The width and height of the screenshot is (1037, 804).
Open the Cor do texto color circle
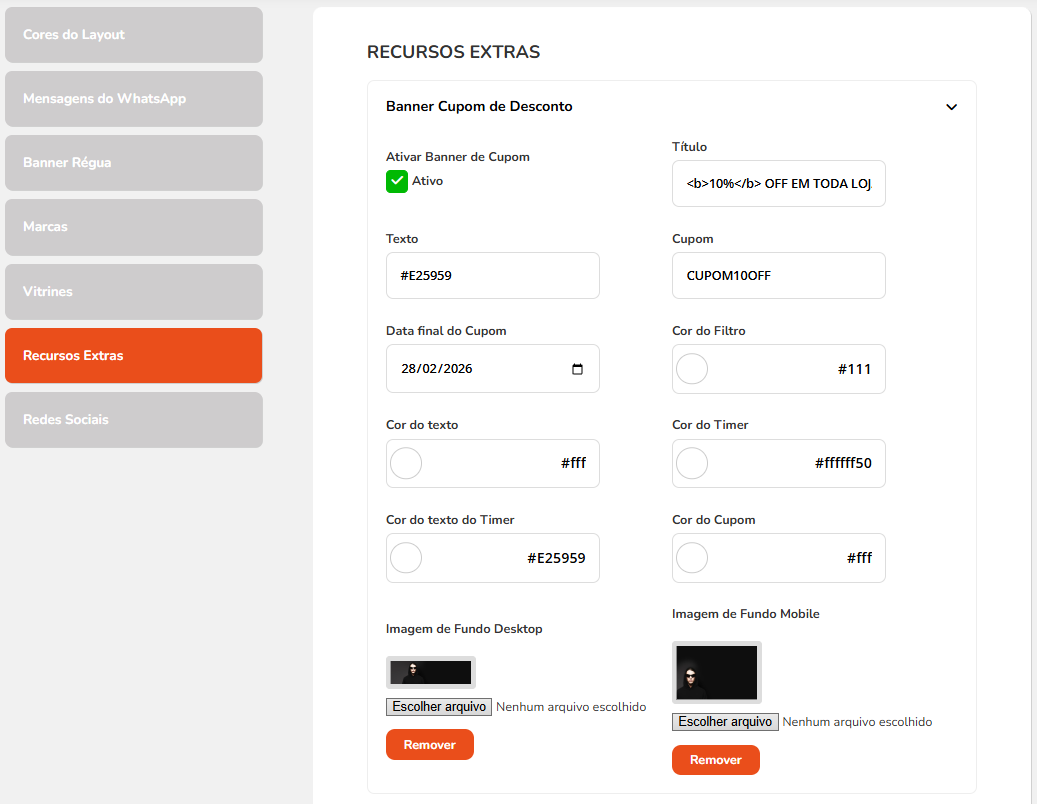(x=406, y=463)
